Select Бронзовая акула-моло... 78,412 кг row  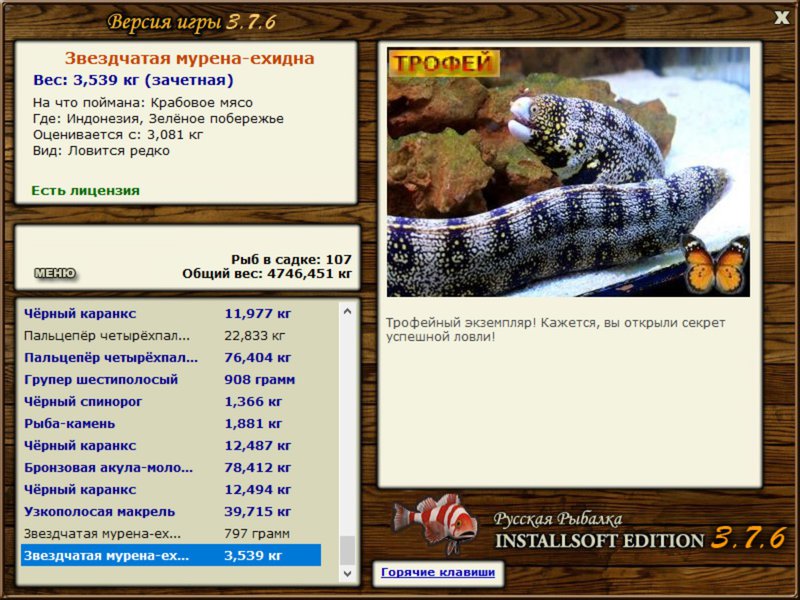coord(171,467)
